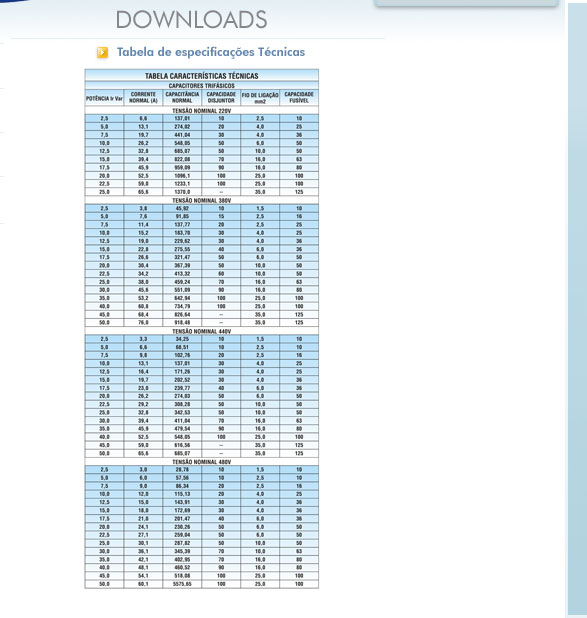Click capacitance cell '1370,0'
This screenshot has width=587, height=618.
[182, 192]
